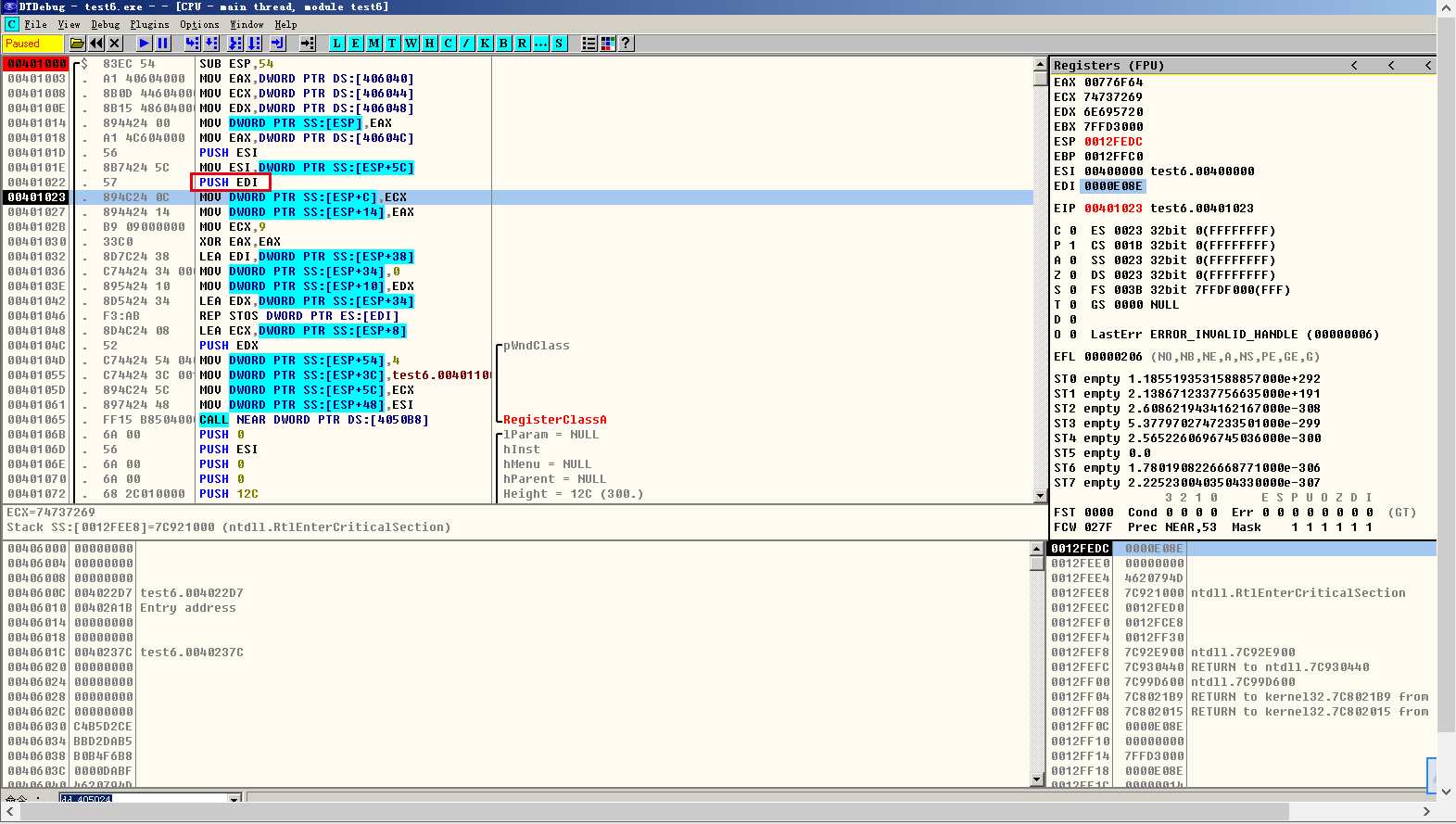1456x824 pixels.
Task: Click into the command bar input field
Action: point(144,798)
